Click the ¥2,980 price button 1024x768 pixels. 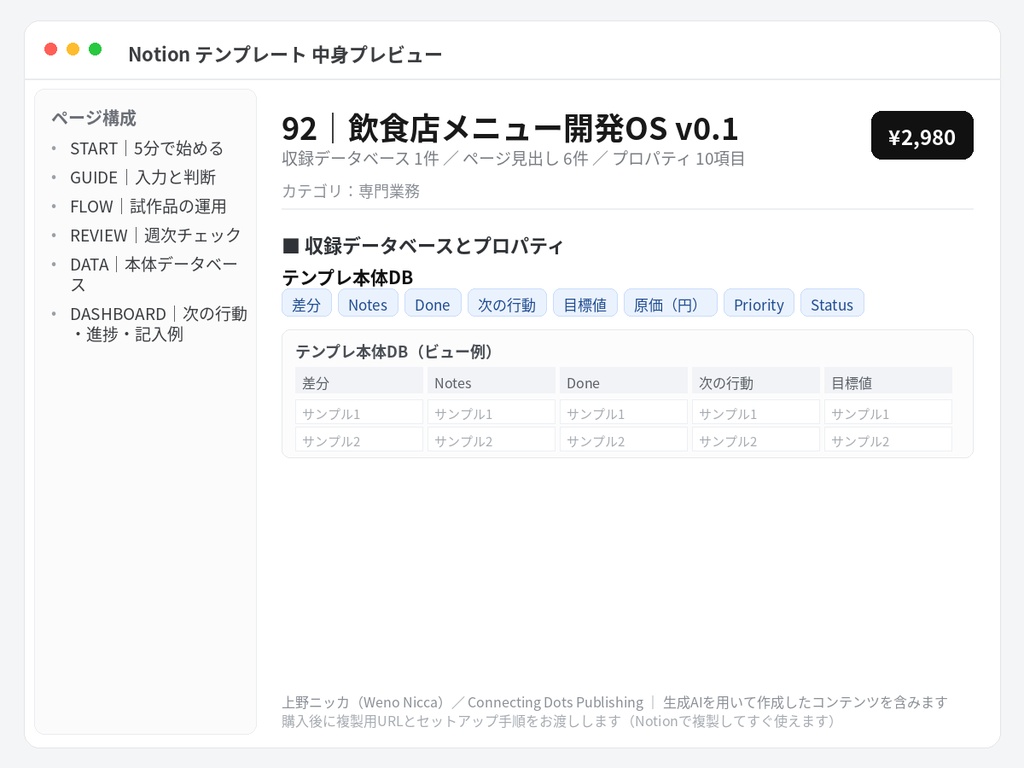[922, 136]
